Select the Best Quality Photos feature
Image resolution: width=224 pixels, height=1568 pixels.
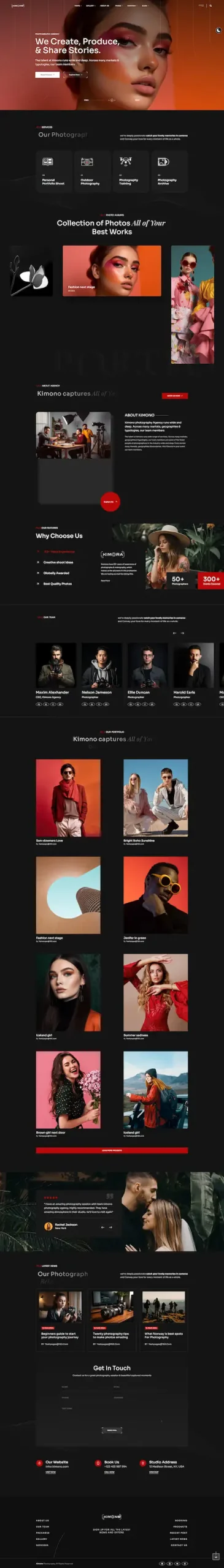click(x=58, y=584)
